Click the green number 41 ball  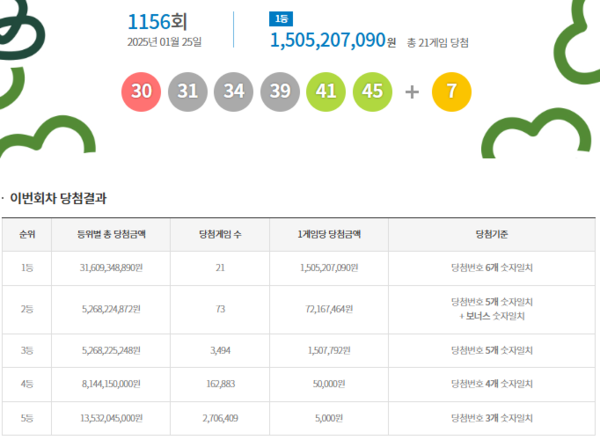(x=326, y=92)
